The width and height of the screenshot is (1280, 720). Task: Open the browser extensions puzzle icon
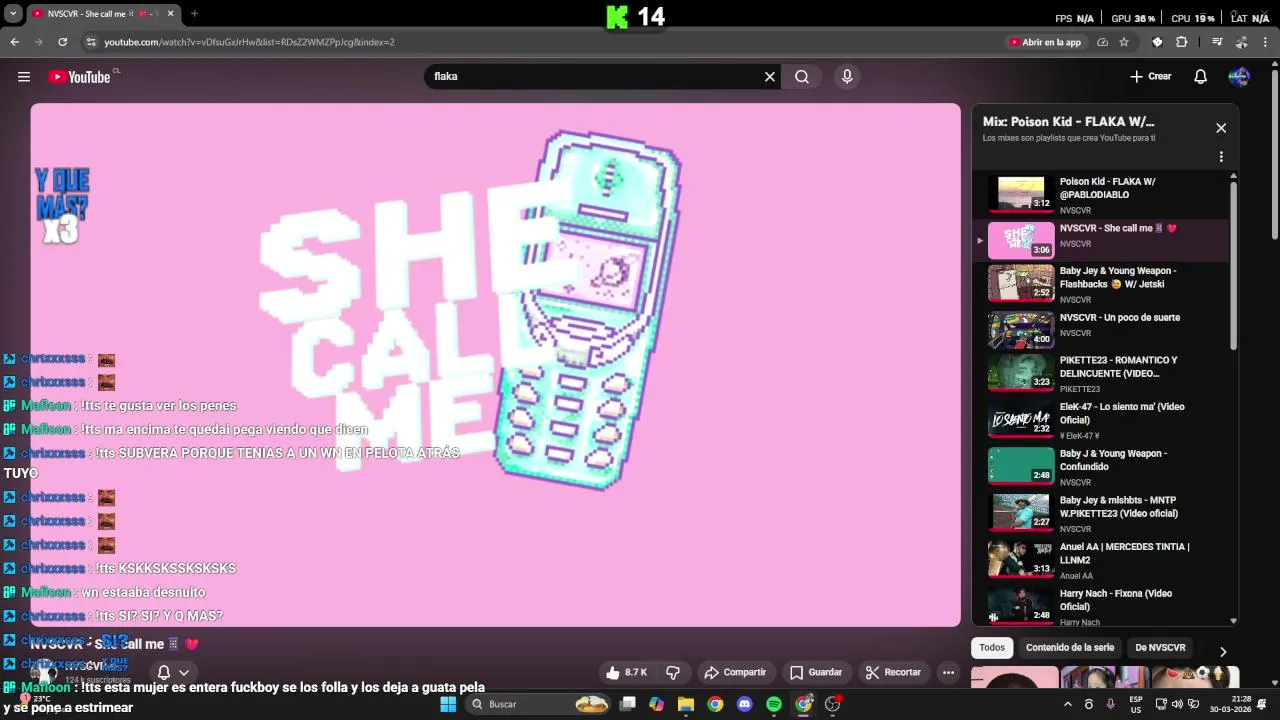[1182, 42]
